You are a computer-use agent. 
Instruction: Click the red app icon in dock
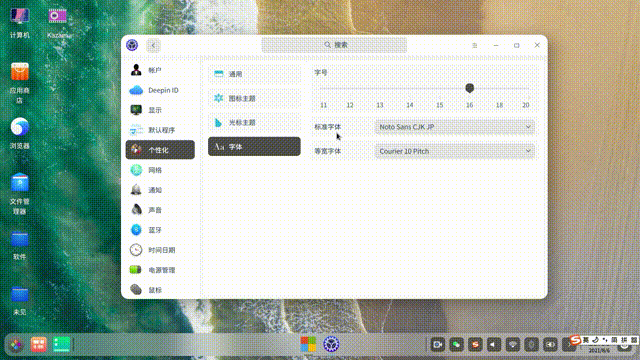(39, 345)
